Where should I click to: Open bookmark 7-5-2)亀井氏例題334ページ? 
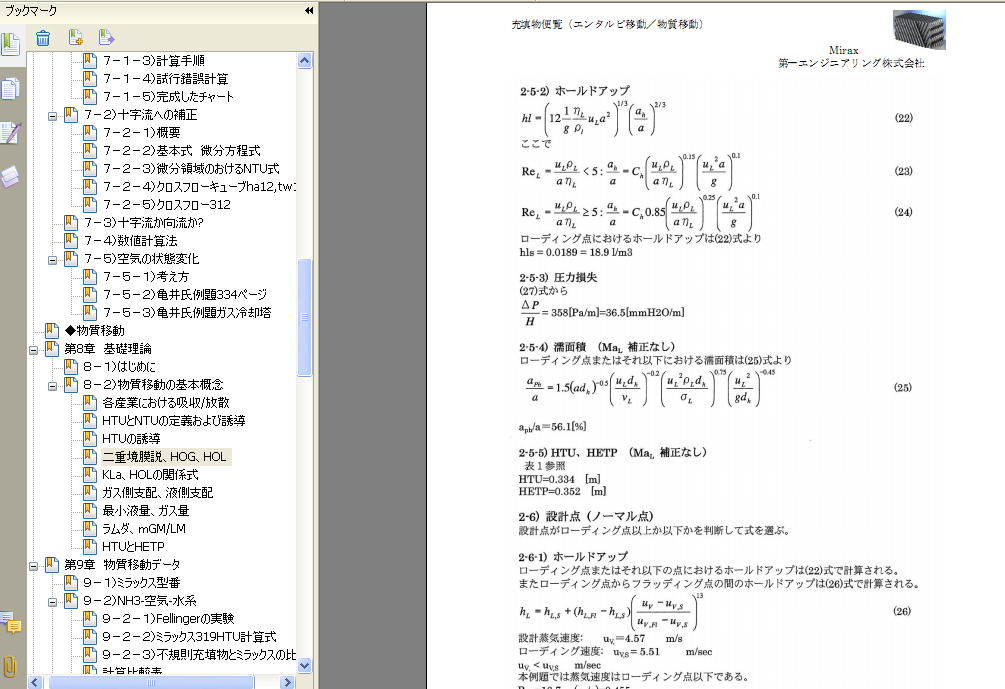[x=185, y=294]
